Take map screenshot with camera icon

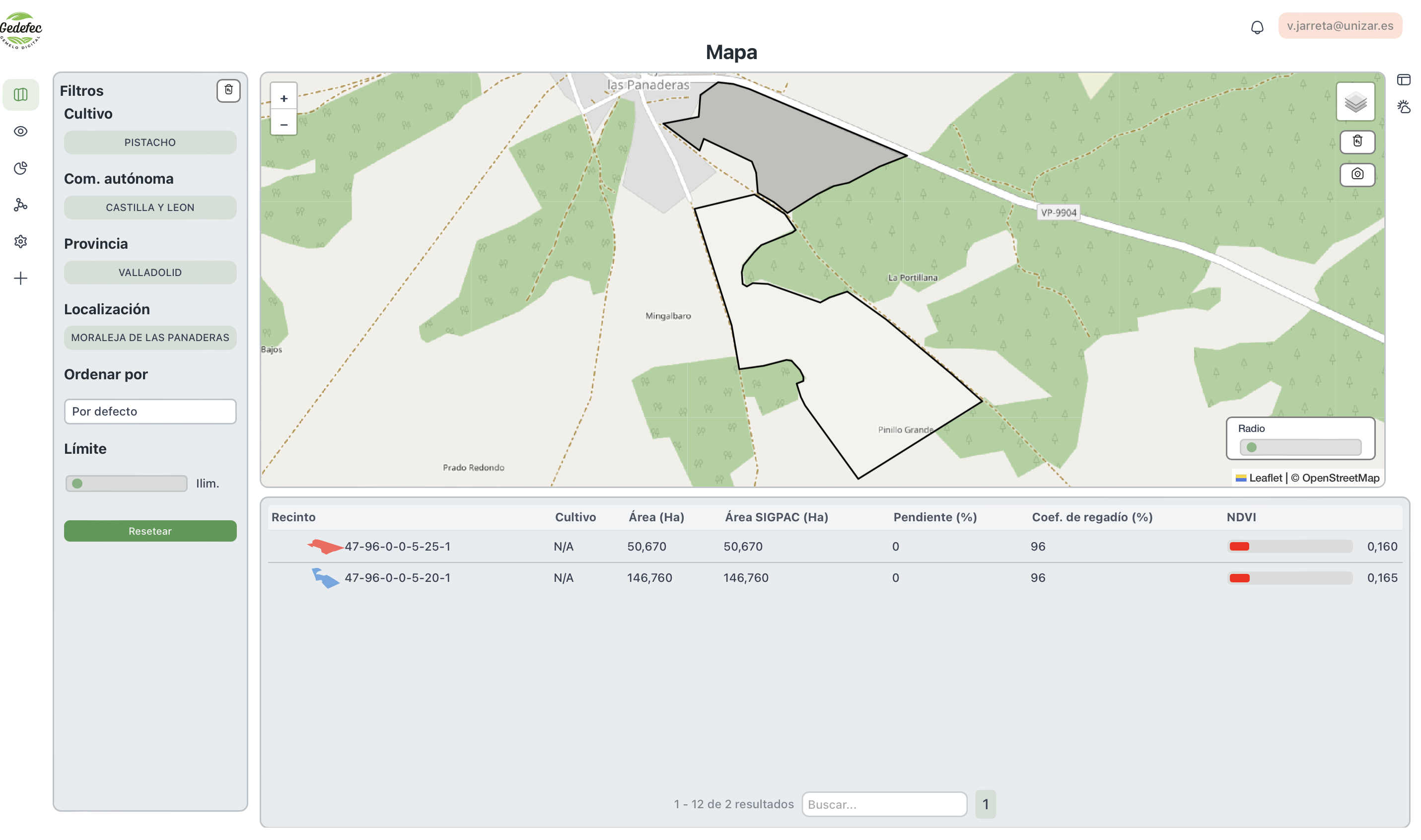[x=1357, y=174]
